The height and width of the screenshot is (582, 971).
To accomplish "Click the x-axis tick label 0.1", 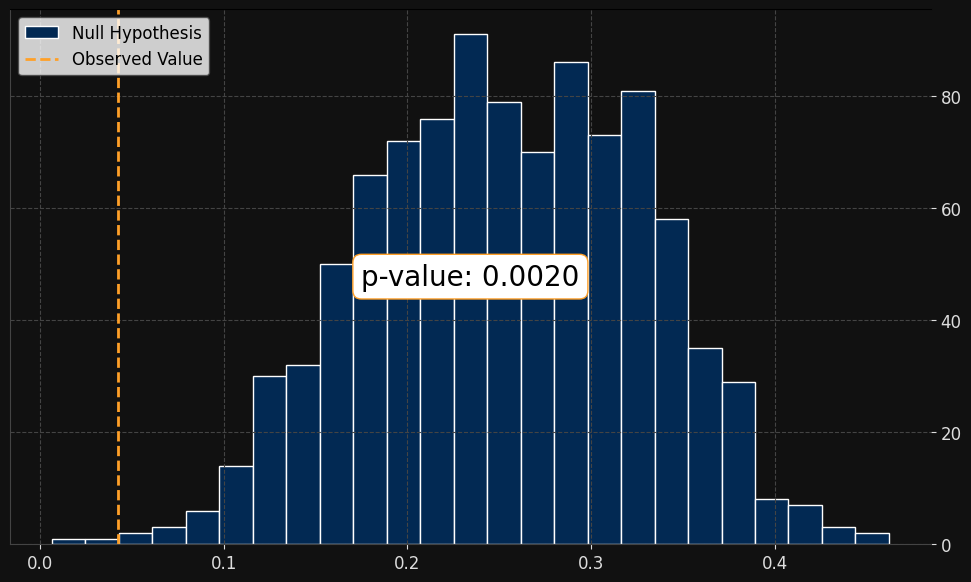I will point(224,563).
